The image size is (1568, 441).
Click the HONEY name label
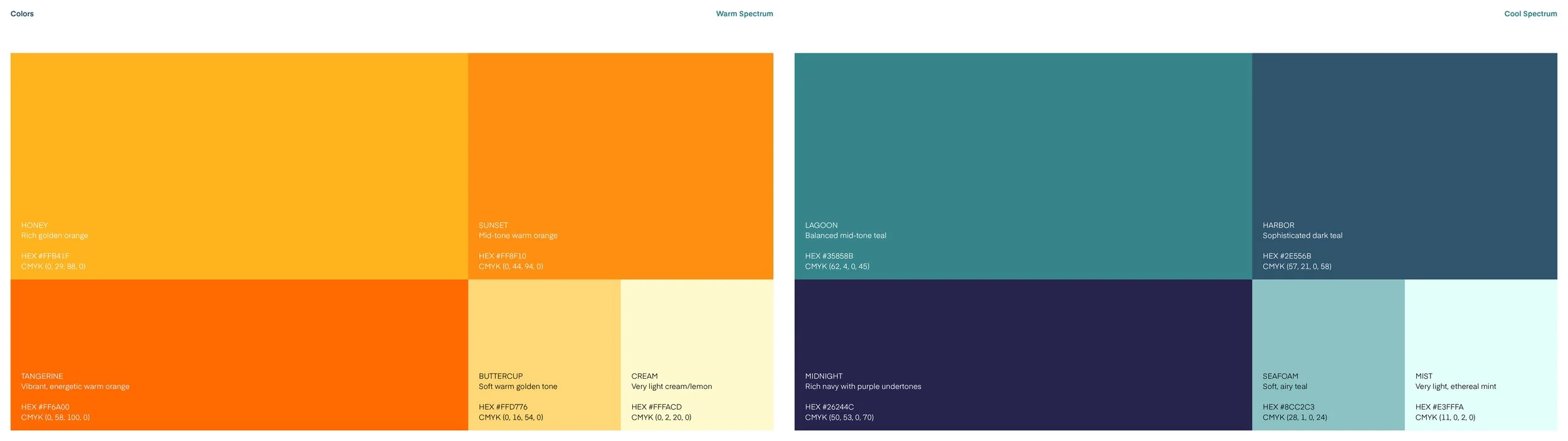point(34,225)
